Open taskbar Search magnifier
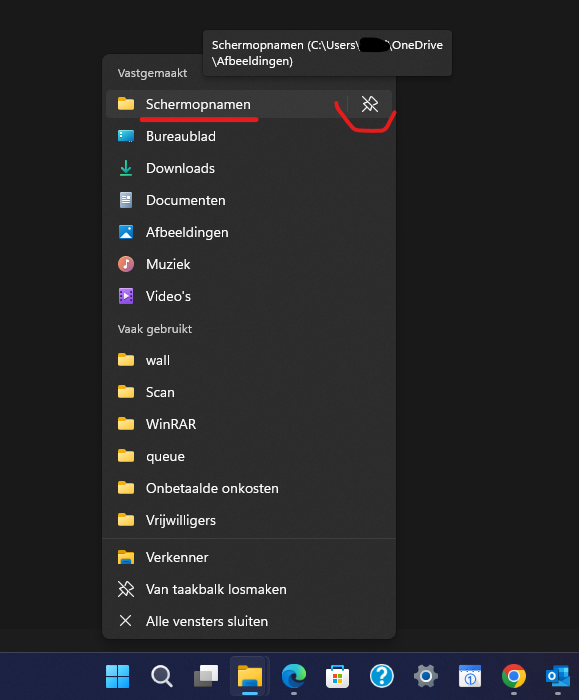 (x=162, y=676)
